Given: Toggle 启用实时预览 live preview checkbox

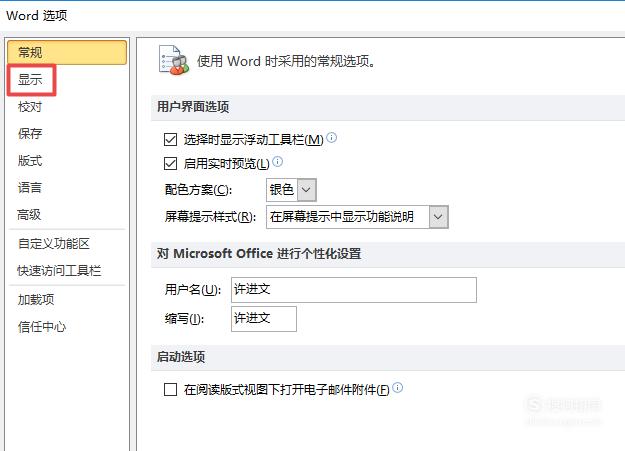Looking at the screenshot, I should coord(170,163).
